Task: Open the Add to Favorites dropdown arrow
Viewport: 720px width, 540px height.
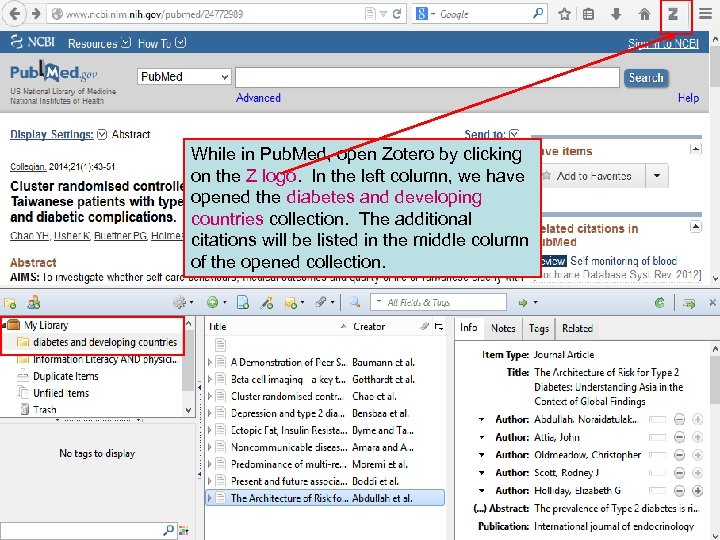Action: (x=657, y=176)
